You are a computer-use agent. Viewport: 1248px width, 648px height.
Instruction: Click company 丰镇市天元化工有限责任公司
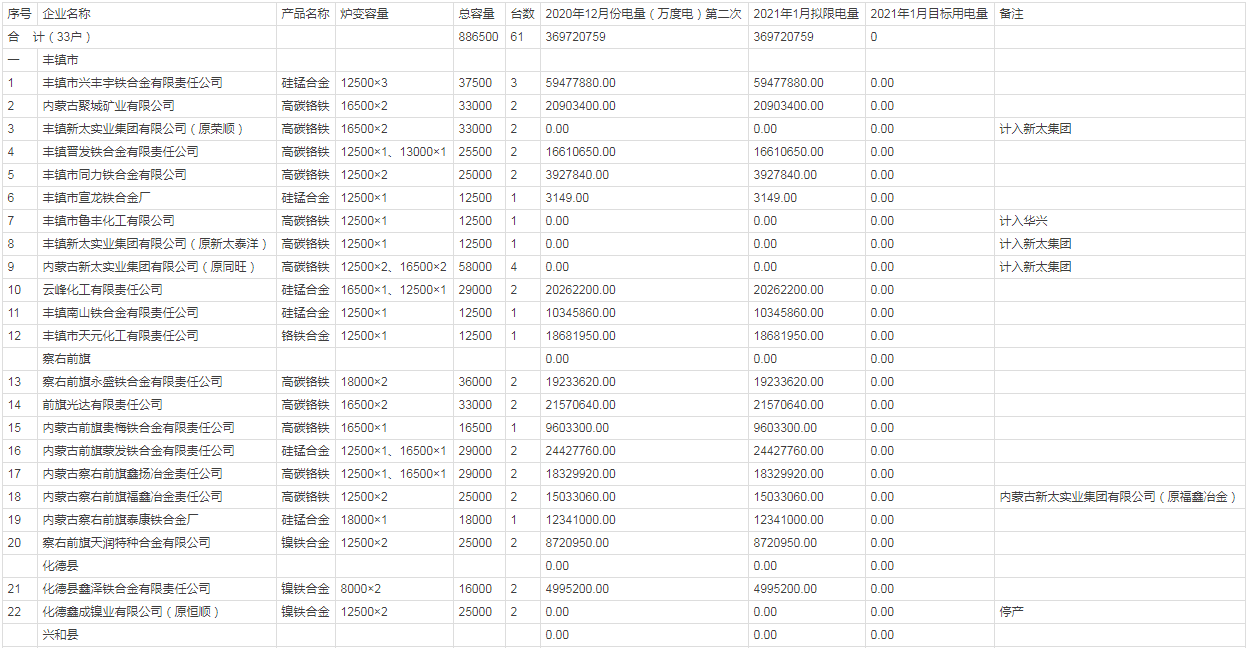click(x=120, y=336)
